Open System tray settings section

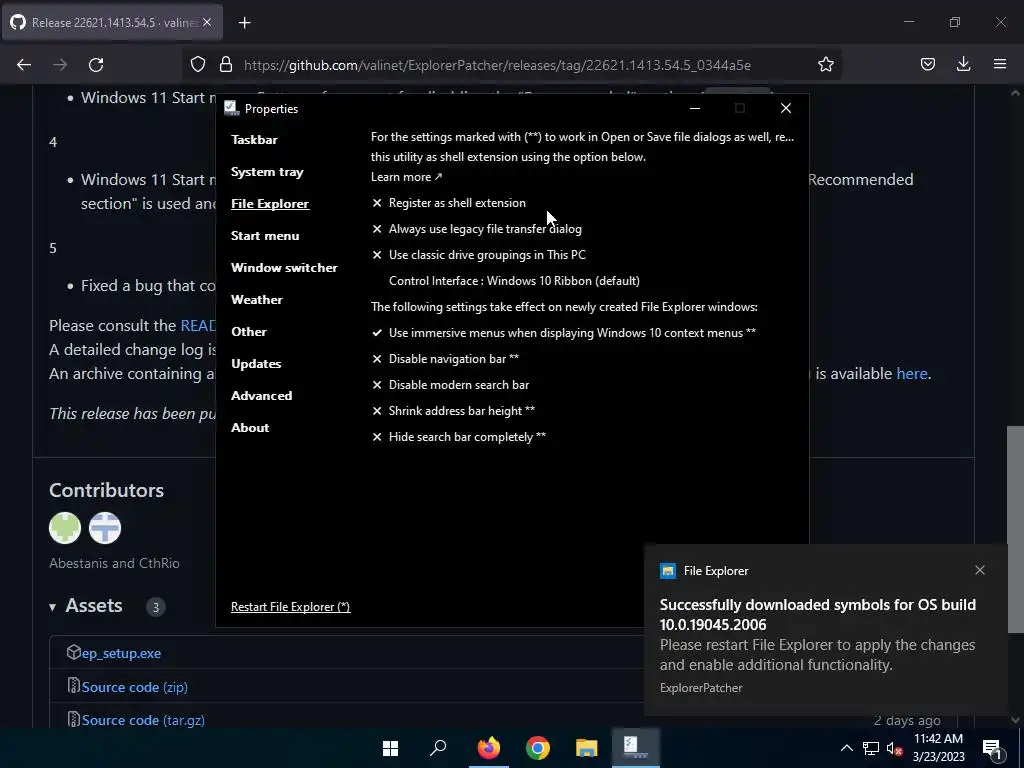[267, 172]
